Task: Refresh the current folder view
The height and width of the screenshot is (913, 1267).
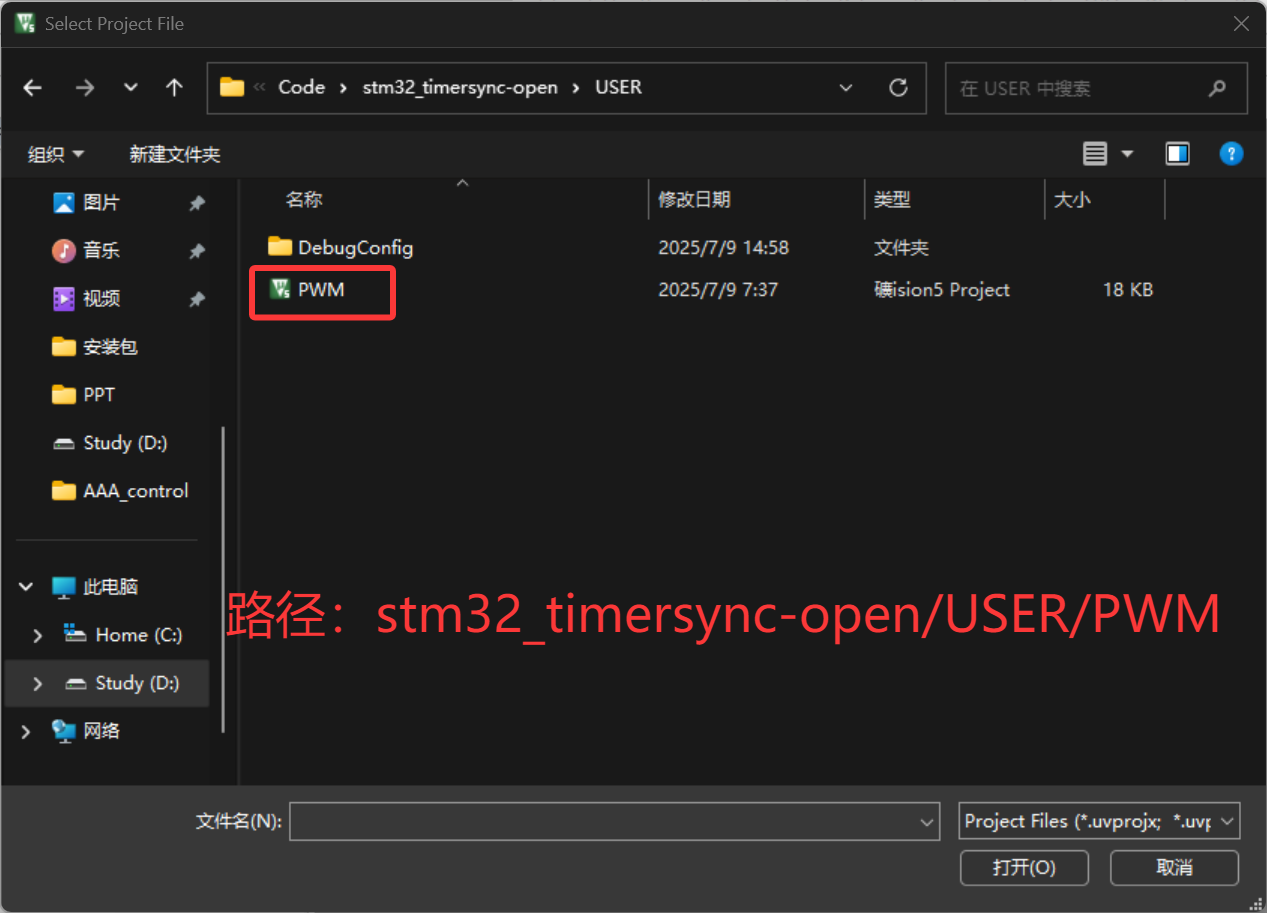Action: coord(898,88)
